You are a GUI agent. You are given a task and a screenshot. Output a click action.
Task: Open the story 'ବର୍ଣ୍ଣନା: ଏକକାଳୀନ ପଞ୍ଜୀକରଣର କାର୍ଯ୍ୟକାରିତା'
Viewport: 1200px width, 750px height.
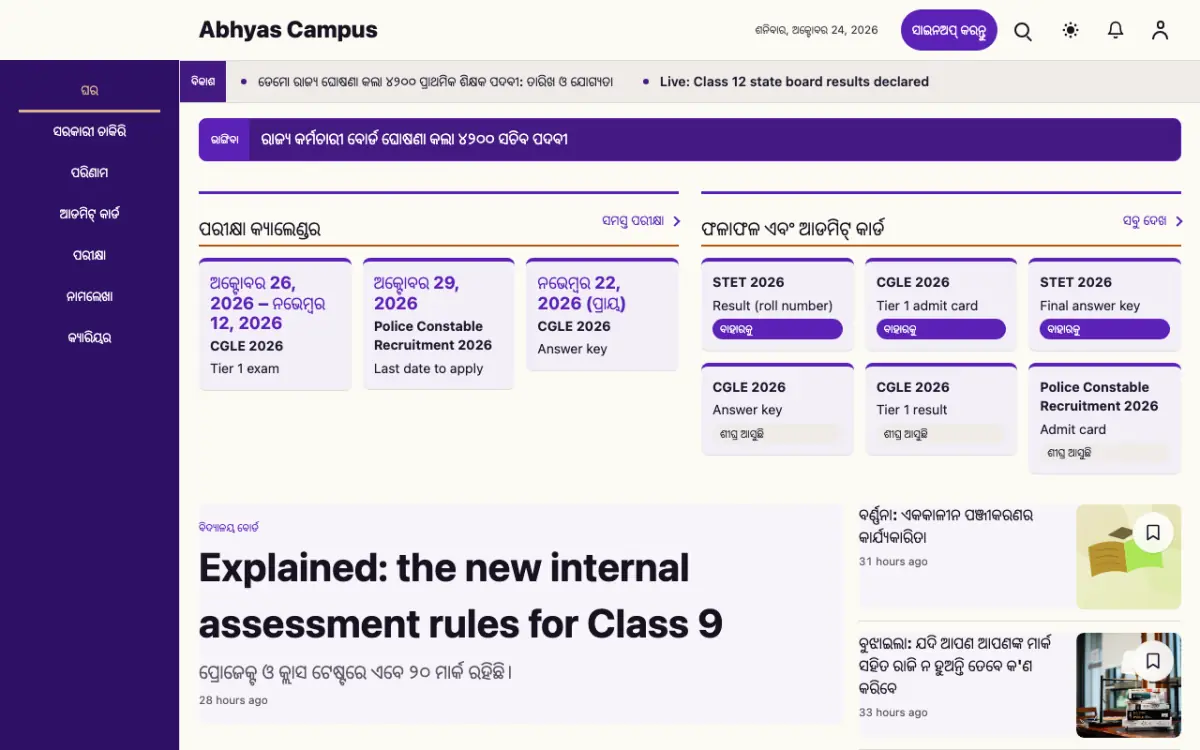[x=946, y=526]
